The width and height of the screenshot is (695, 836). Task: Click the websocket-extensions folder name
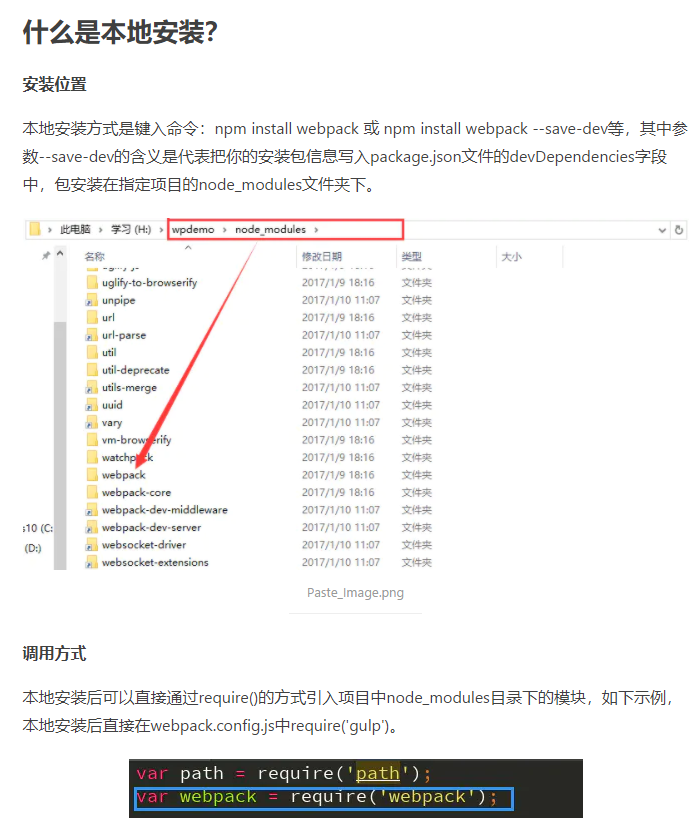click(155, 562)
